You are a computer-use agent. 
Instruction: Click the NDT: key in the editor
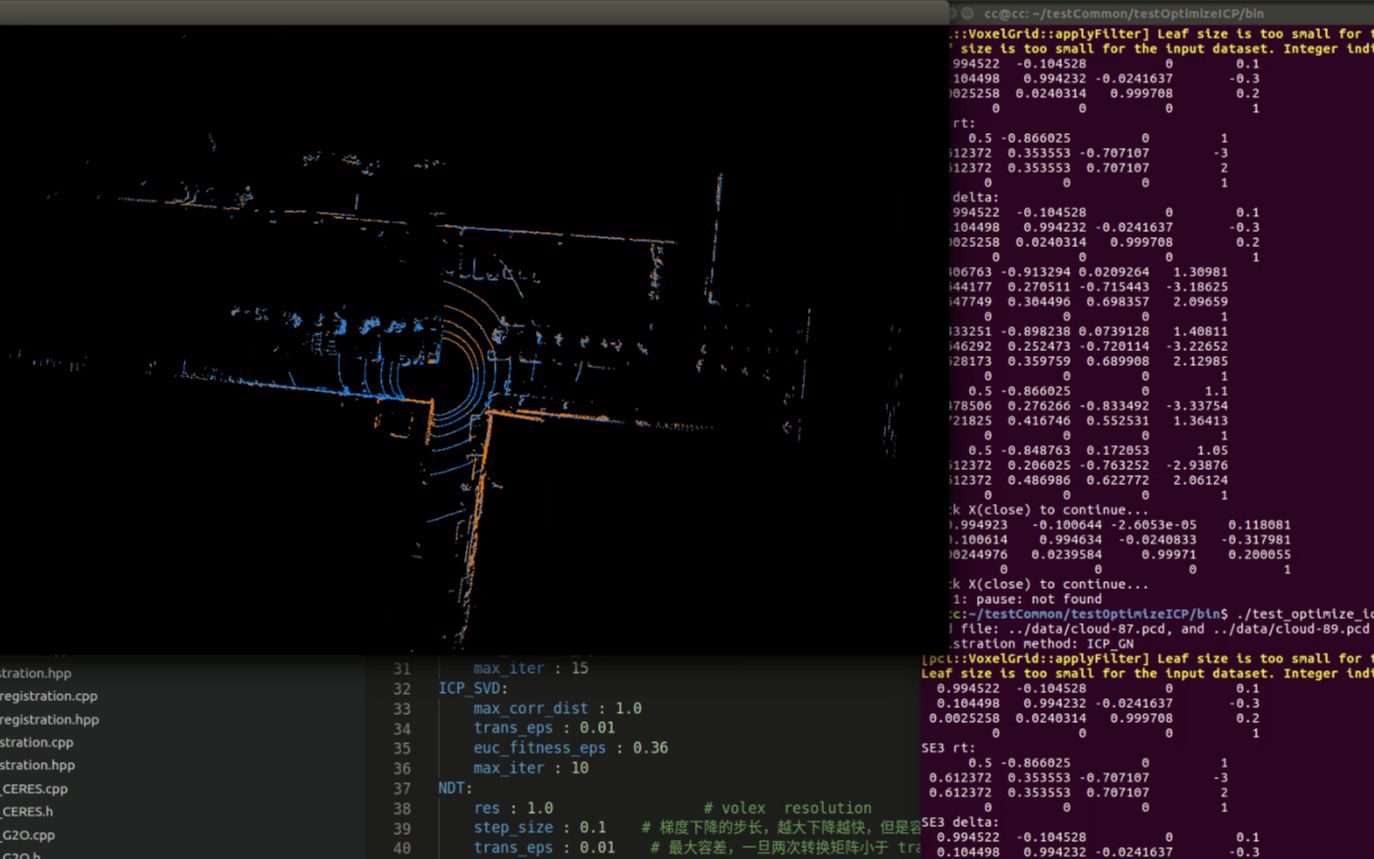456,788
